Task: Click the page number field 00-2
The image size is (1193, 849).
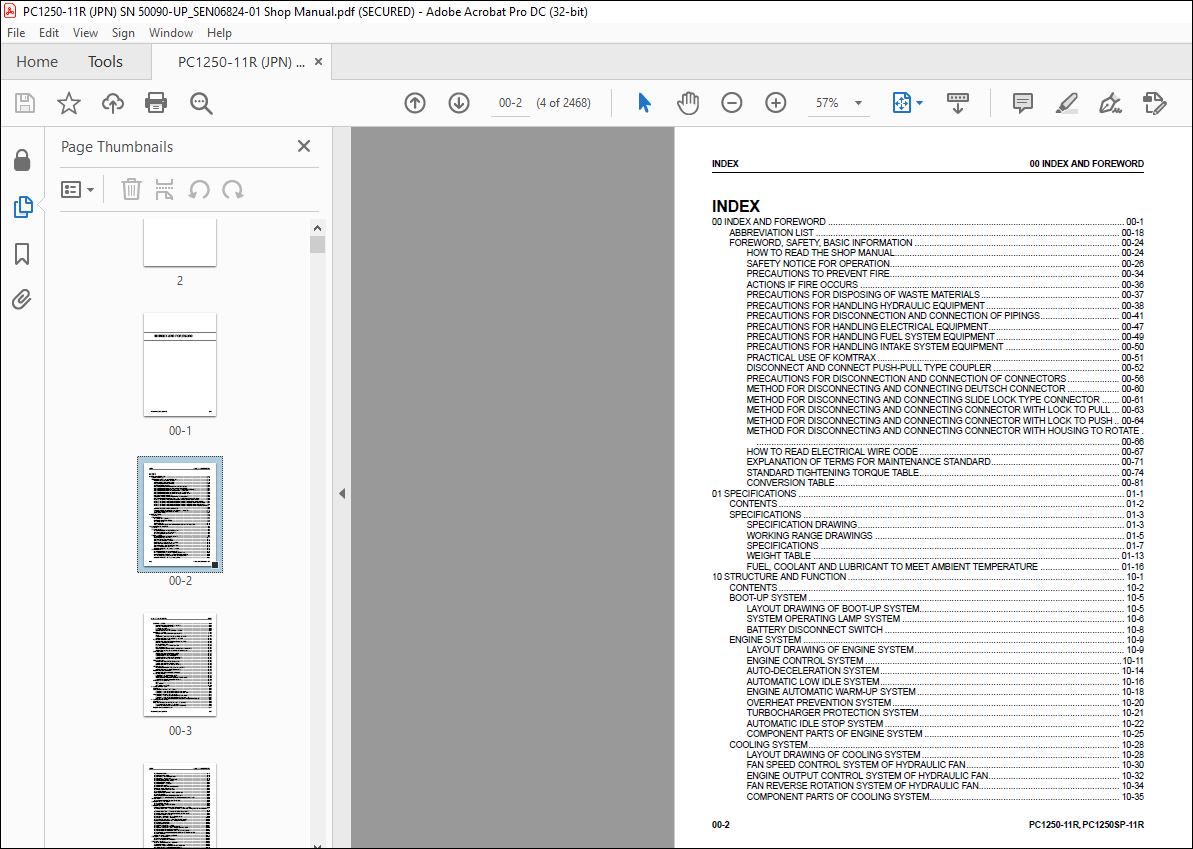Action: click(x=510, y=103)
